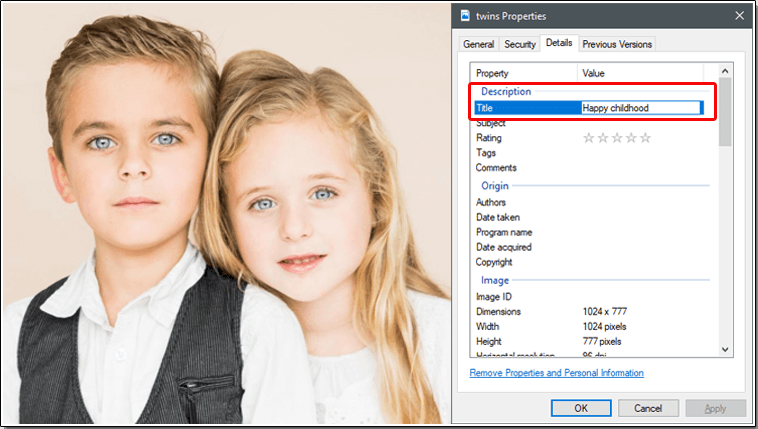The height and width of the screenshot is (429, 758).
Task: Click the Description section heading
Action: (506, 91)
